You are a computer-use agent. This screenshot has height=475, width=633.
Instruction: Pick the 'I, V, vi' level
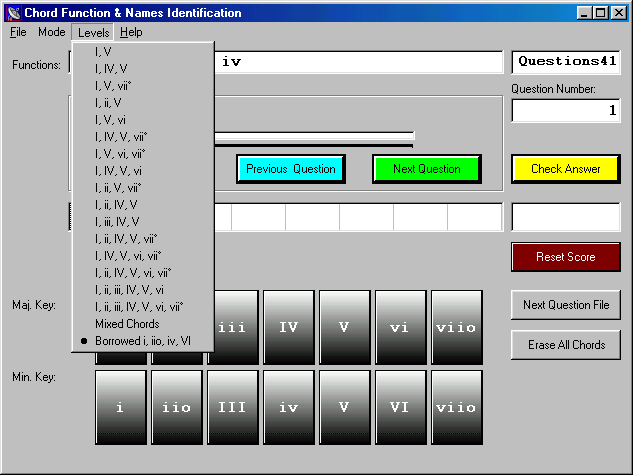143,120
